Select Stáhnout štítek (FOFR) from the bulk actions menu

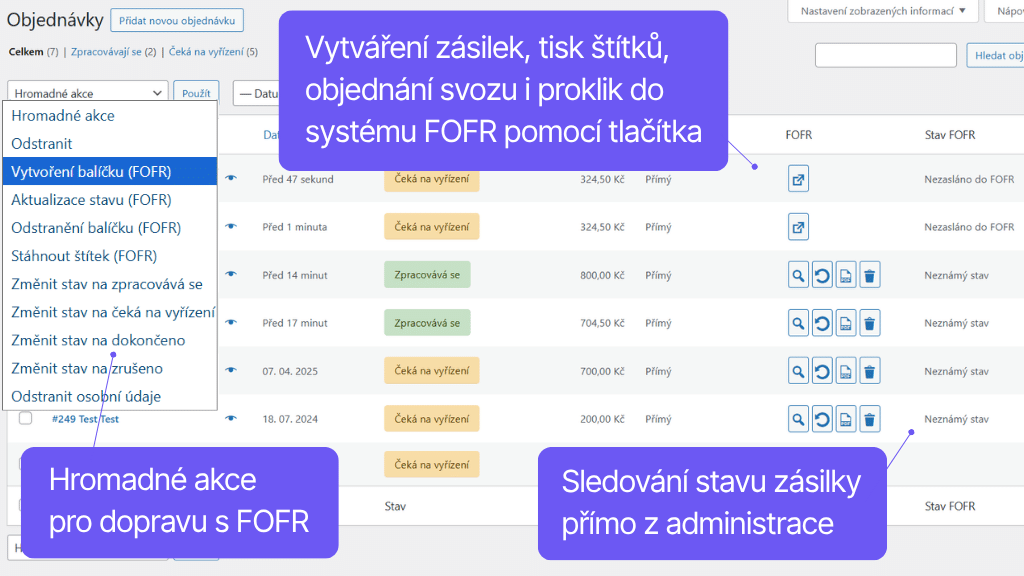click(86, 256)
